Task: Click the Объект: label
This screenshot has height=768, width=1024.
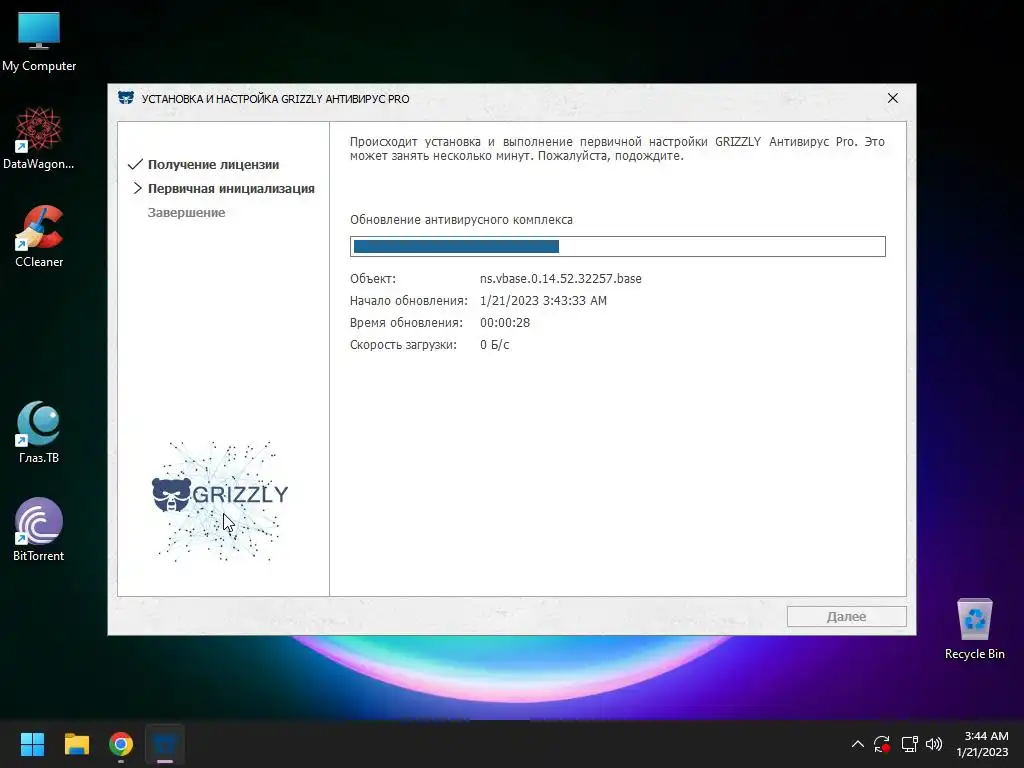Action: pyautogui.click(x=373, y=278)
